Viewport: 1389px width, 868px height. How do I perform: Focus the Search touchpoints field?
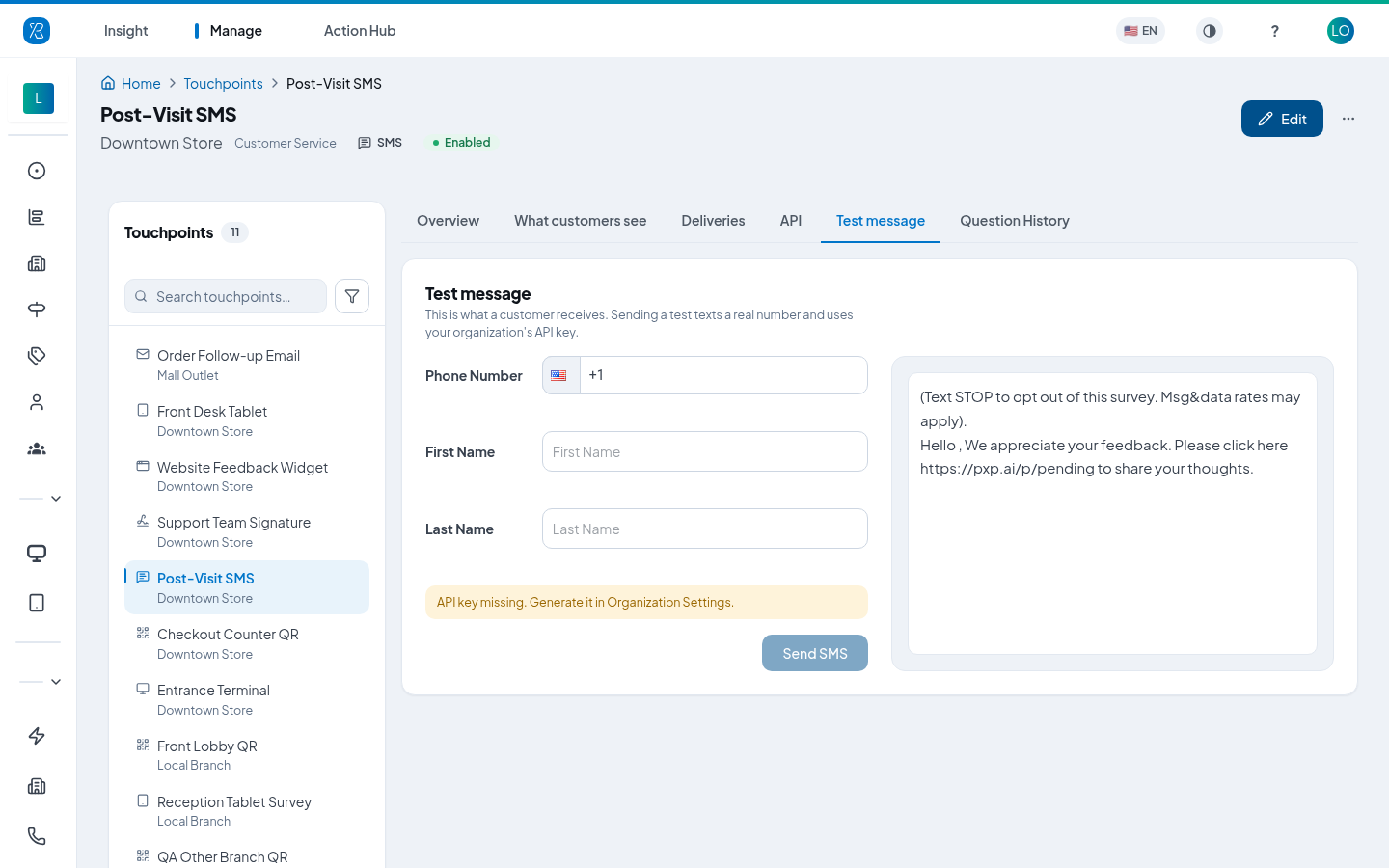[226, 296]
